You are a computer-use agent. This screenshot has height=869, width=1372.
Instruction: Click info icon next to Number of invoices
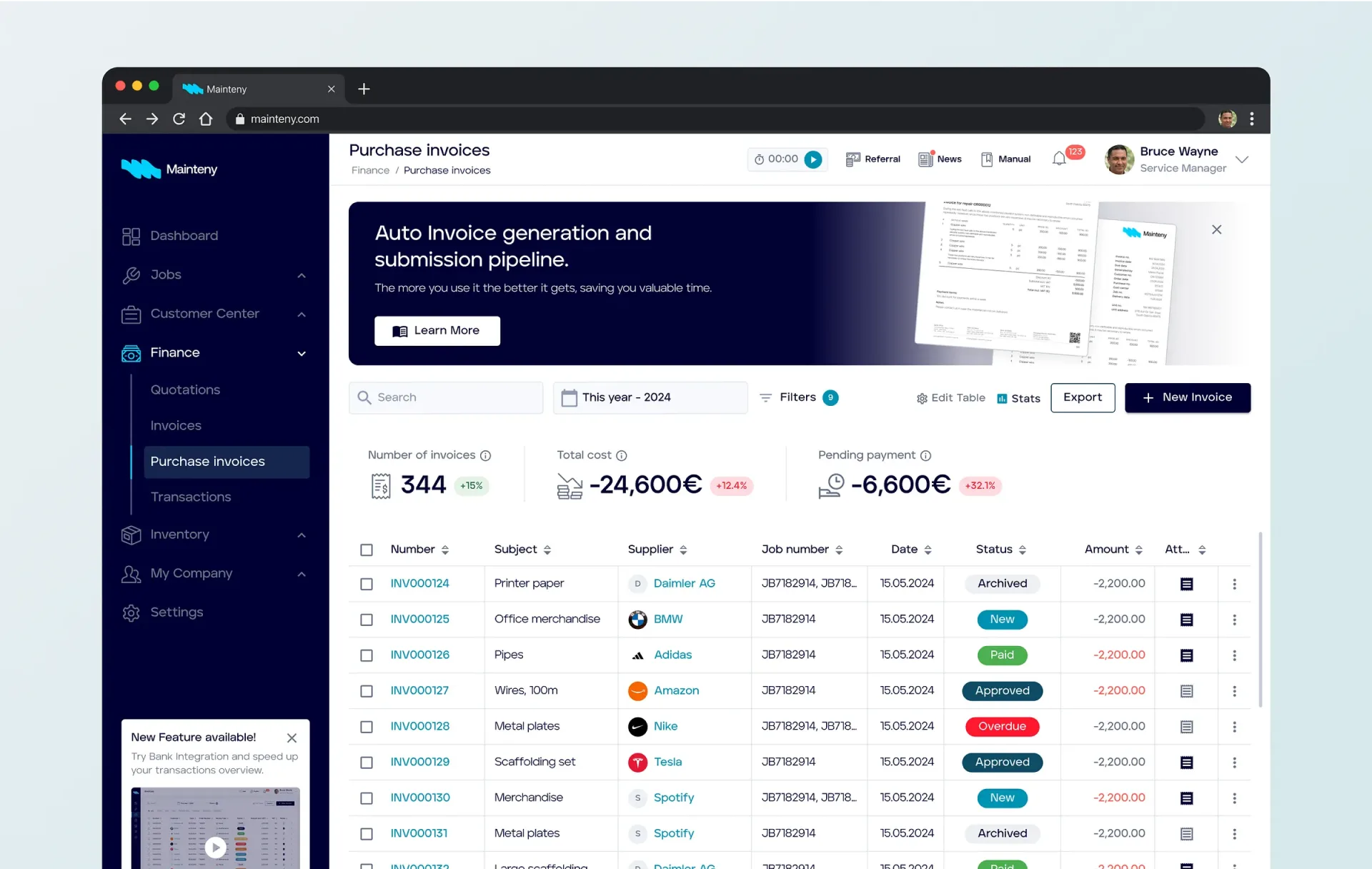click(x=485, y=455)
